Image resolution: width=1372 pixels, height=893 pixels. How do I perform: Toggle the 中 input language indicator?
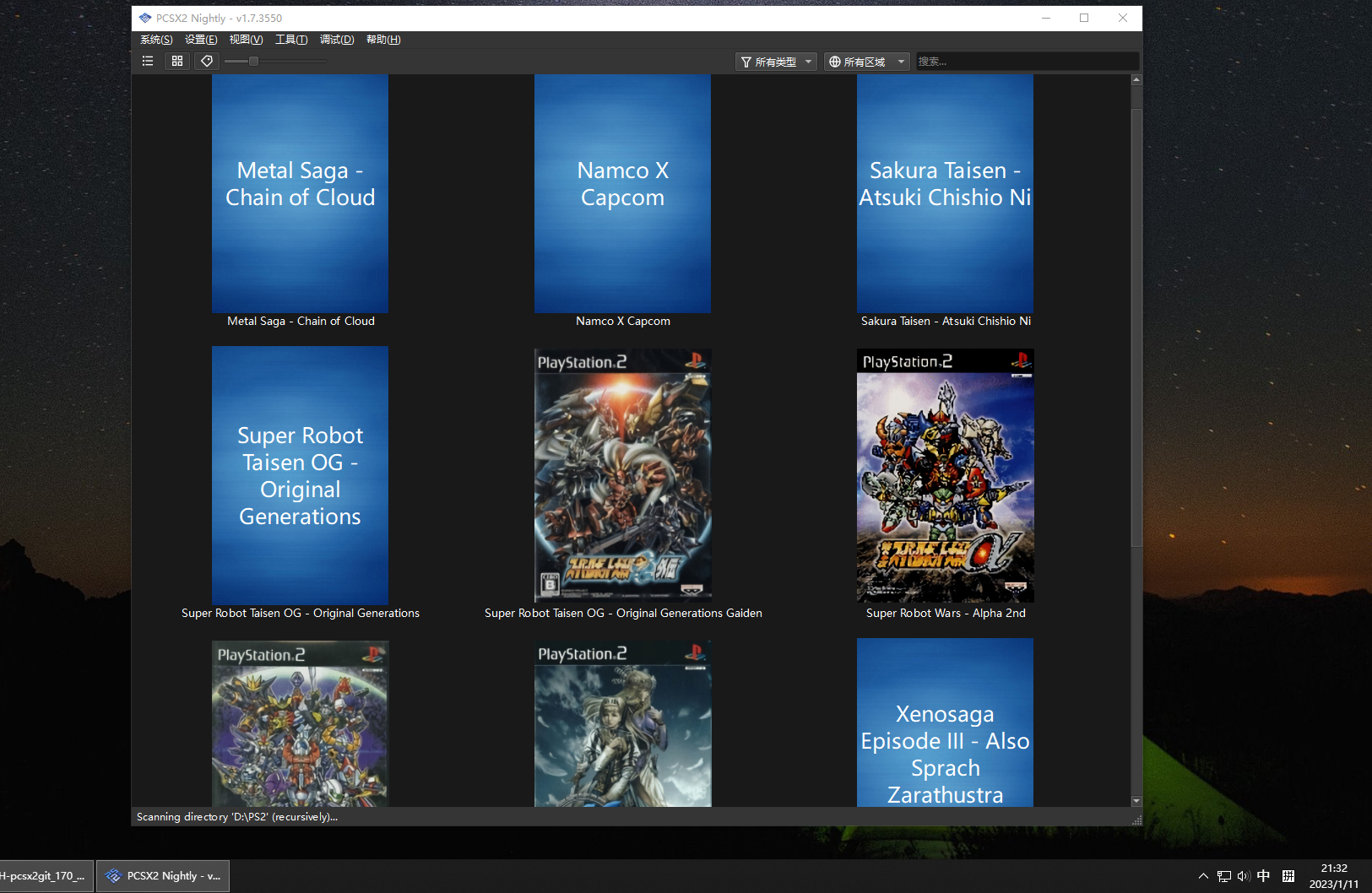tap(1263, 876)
